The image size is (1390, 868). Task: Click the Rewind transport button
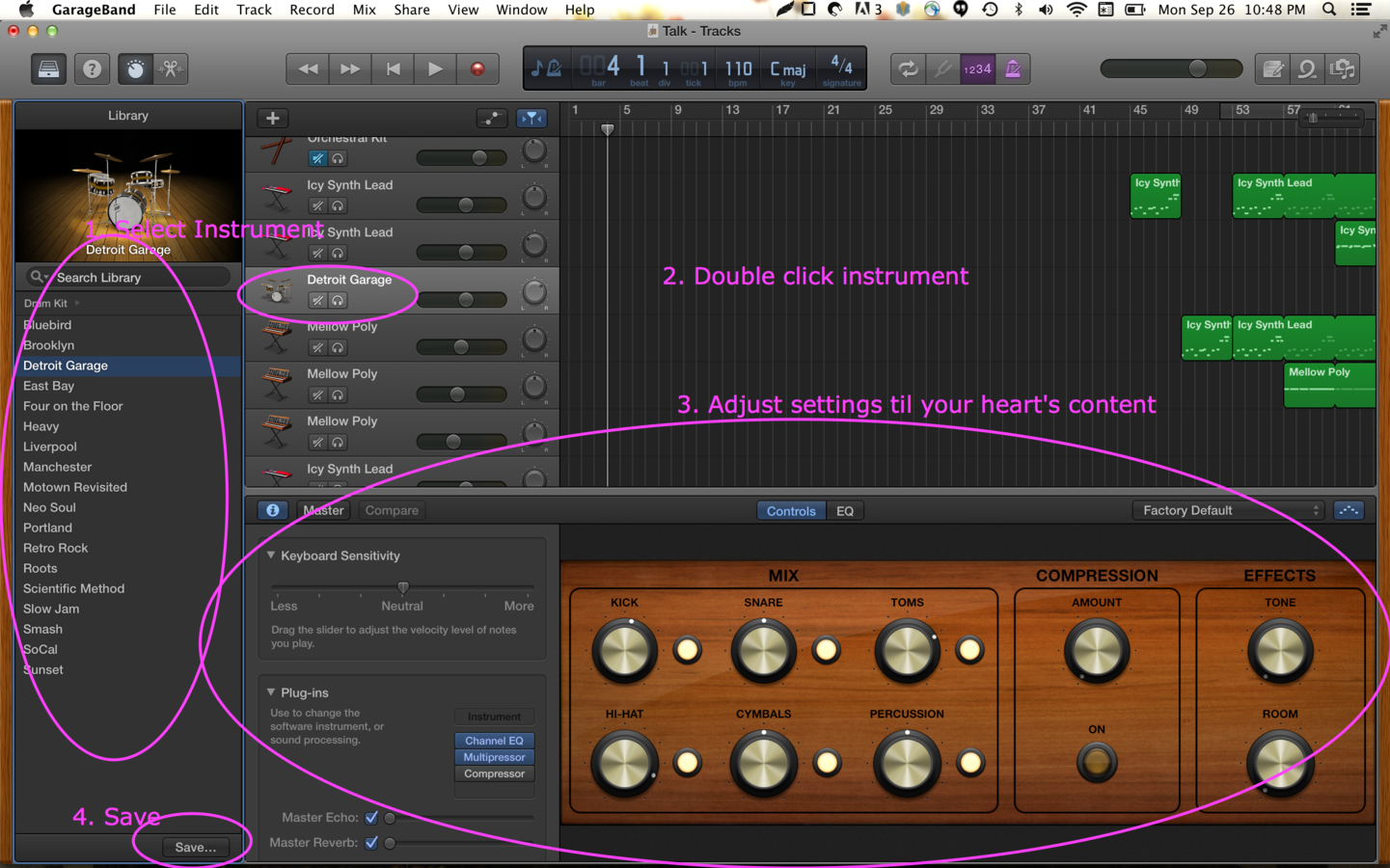(308, 69)
